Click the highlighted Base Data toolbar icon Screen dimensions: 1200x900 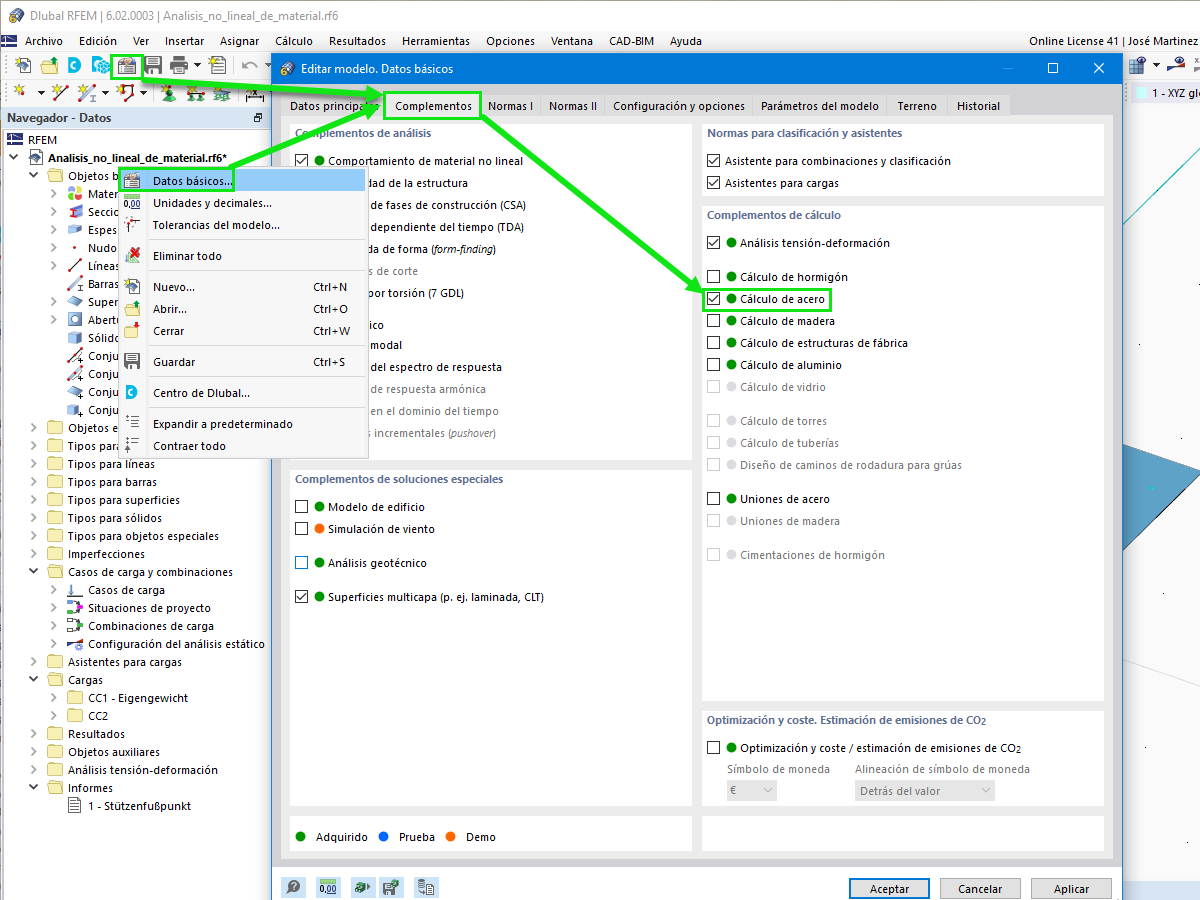click(127, 66)
